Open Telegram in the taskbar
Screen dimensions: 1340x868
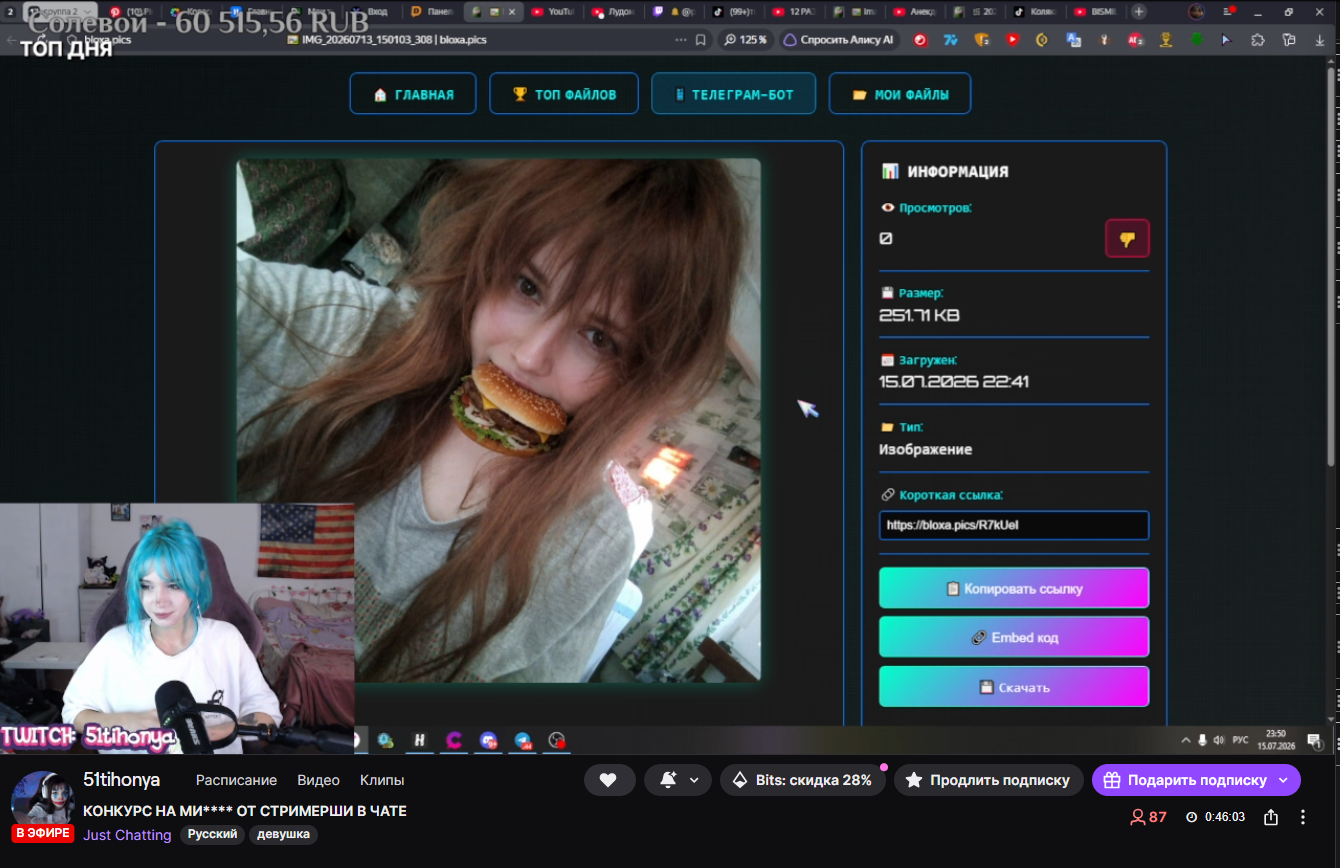coord(522,740)
